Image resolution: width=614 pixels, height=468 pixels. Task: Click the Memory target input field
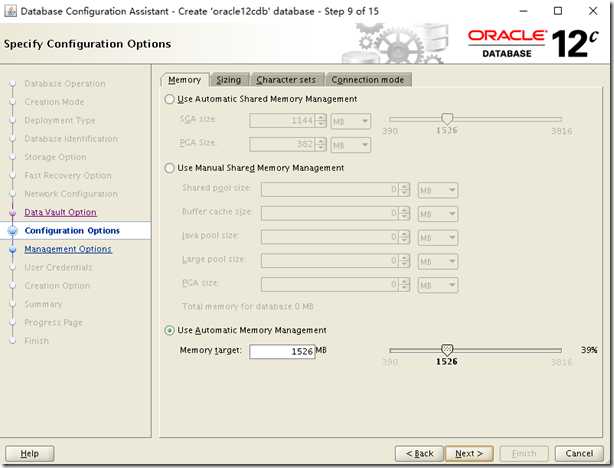(282, 351)
